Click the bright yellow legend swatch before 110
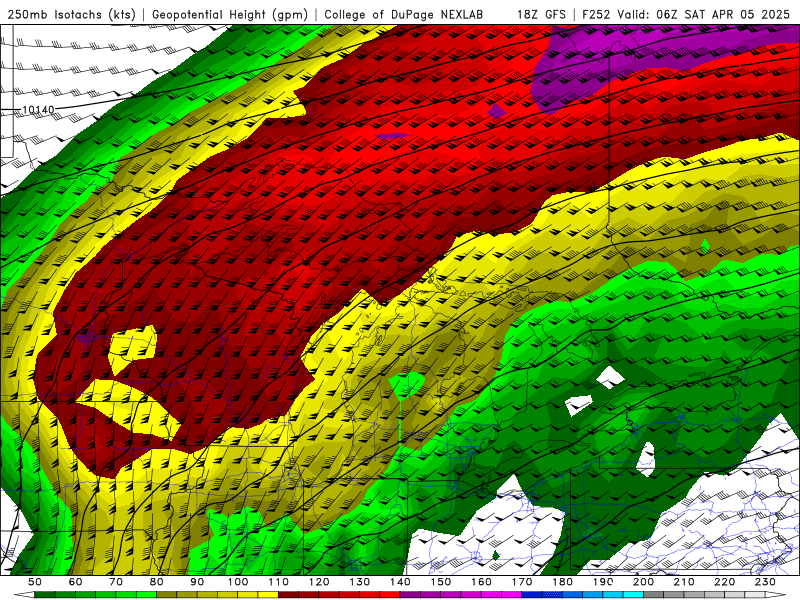 (268, 595)
